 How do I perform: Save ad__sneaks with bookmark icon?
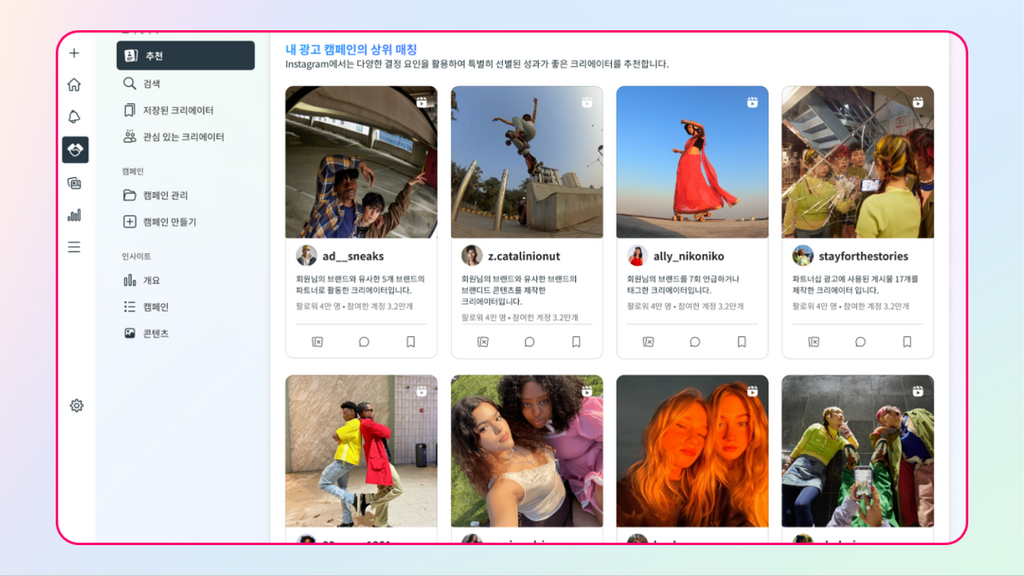tap(411, 342)
